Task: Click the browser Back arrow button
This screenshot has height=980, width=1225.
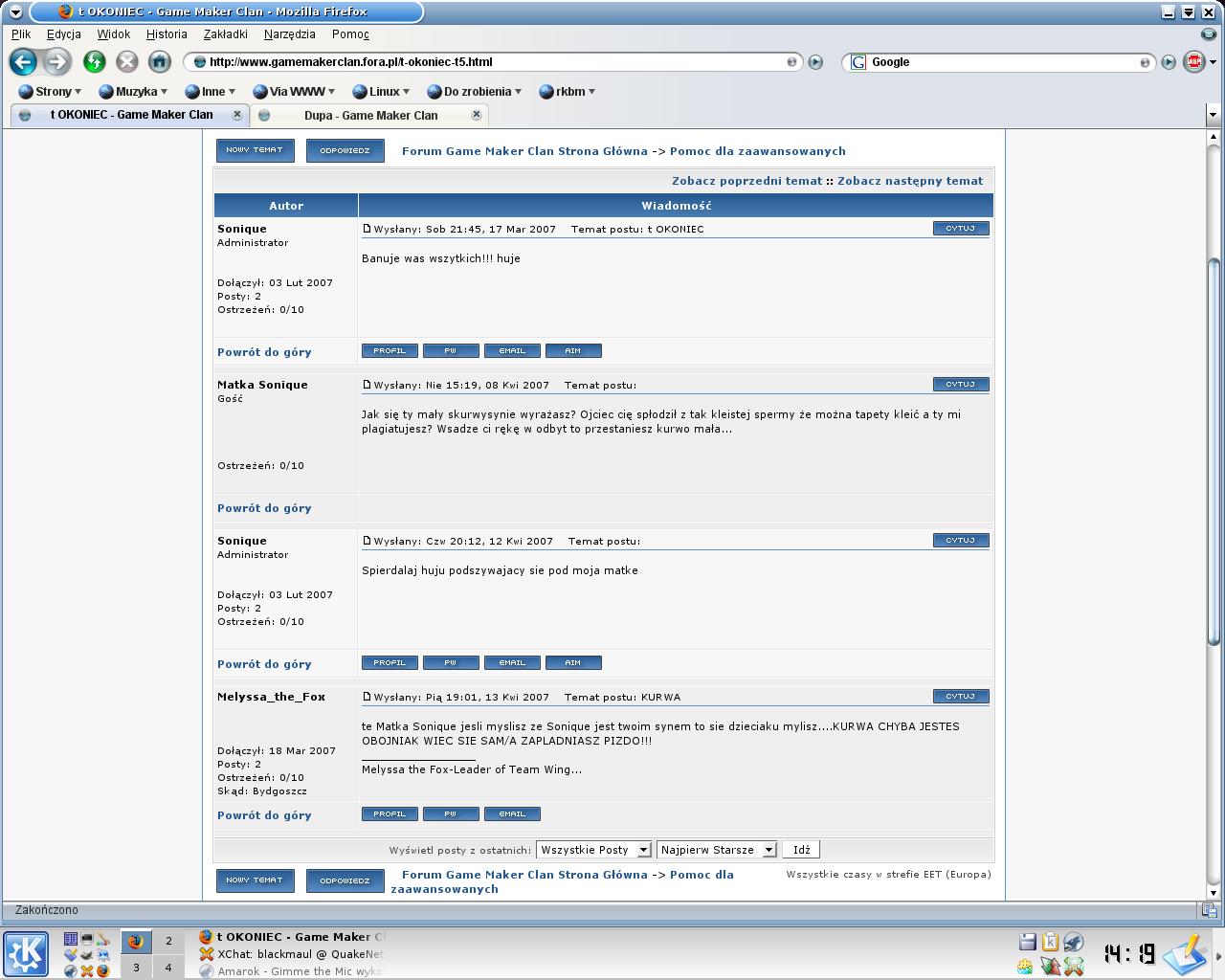Action: pos(23,62)
